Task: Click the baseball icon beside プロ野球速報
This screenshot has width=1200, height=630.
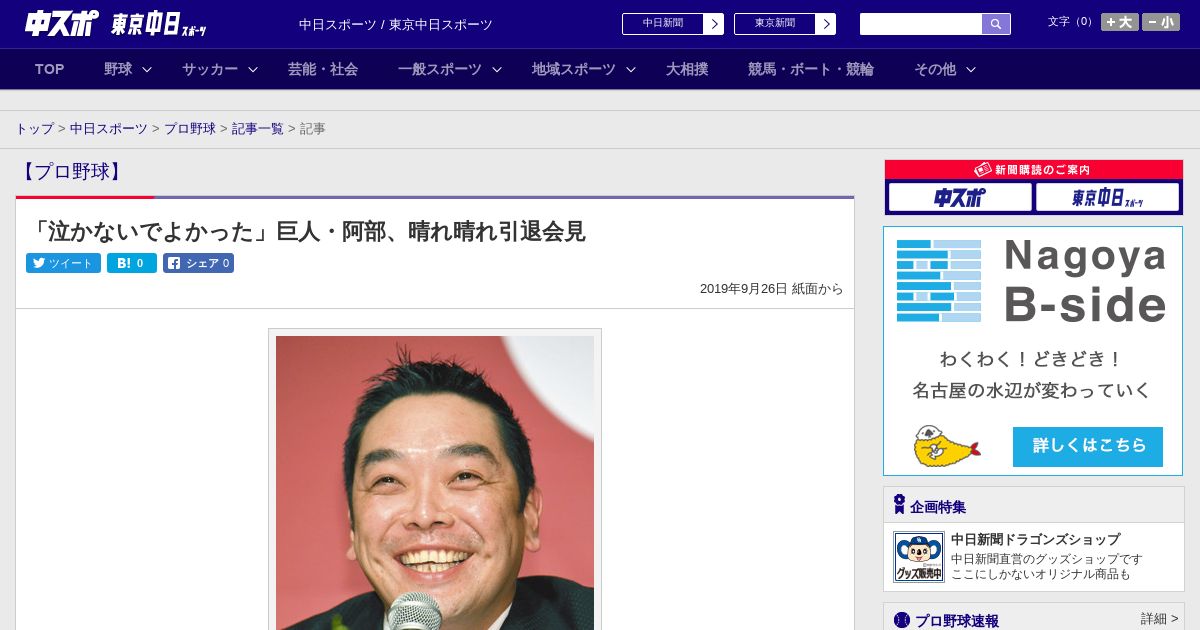Action: (902, 621)
